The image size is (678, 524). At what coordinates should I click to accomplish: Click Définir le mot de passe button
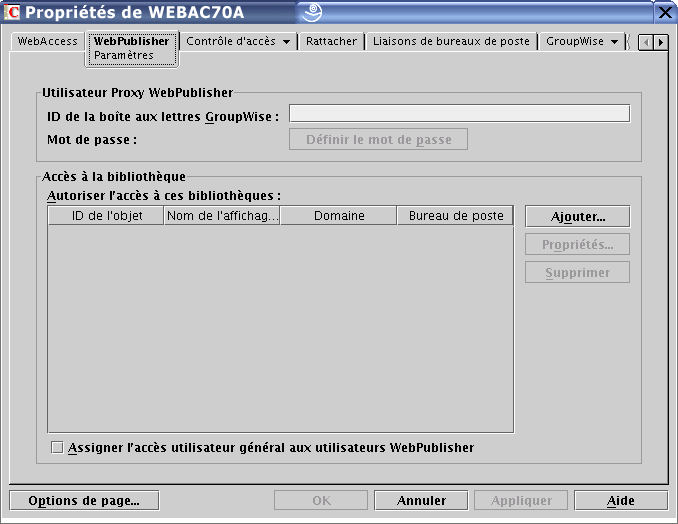[378, 139]
